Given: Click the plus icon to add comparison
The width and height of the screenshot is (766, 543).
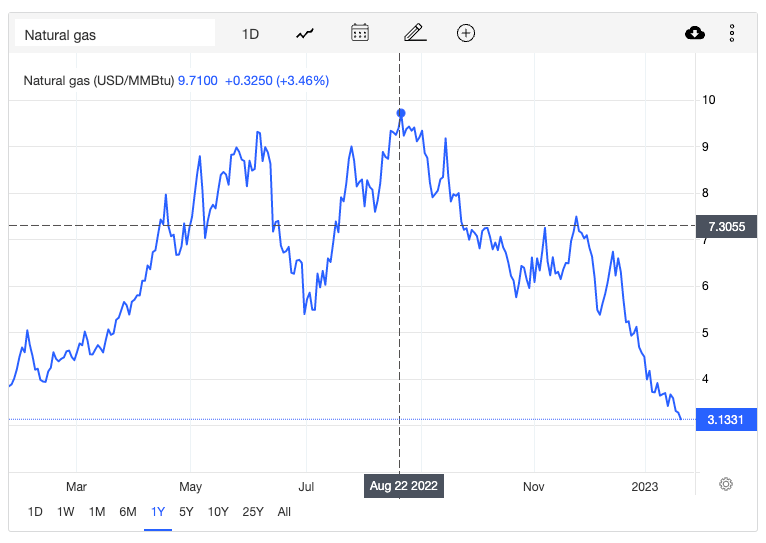Looking at the screenshot, I should coord(466,34).
